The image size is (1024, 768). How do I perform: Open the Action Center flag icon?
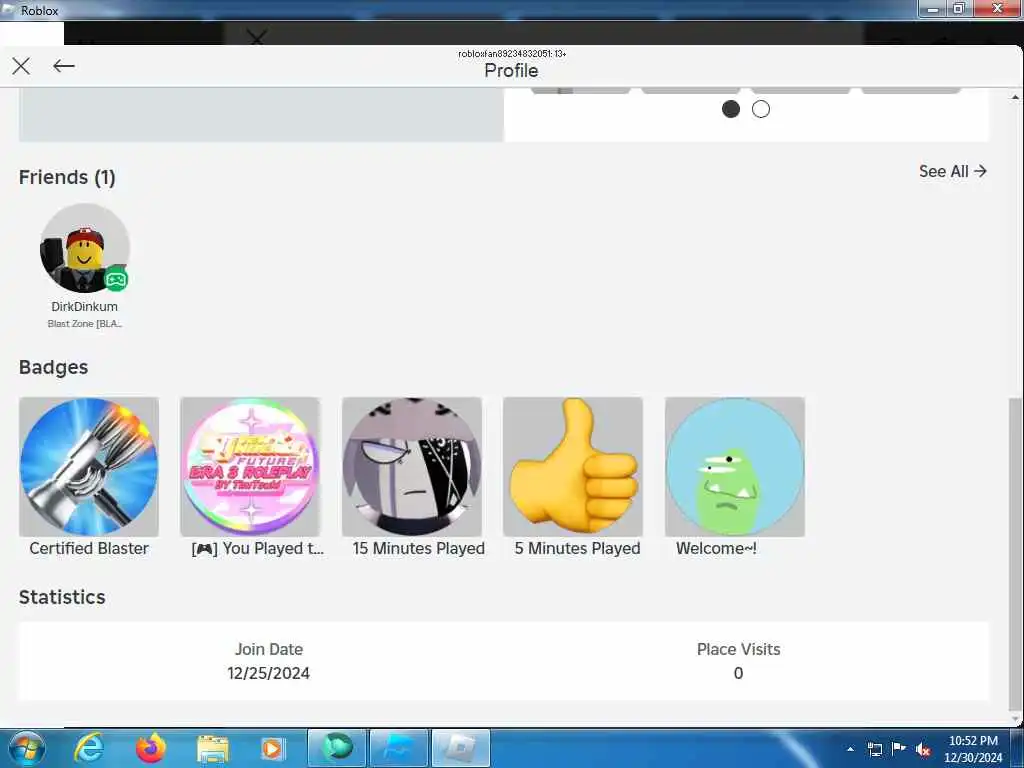[899, 748]
